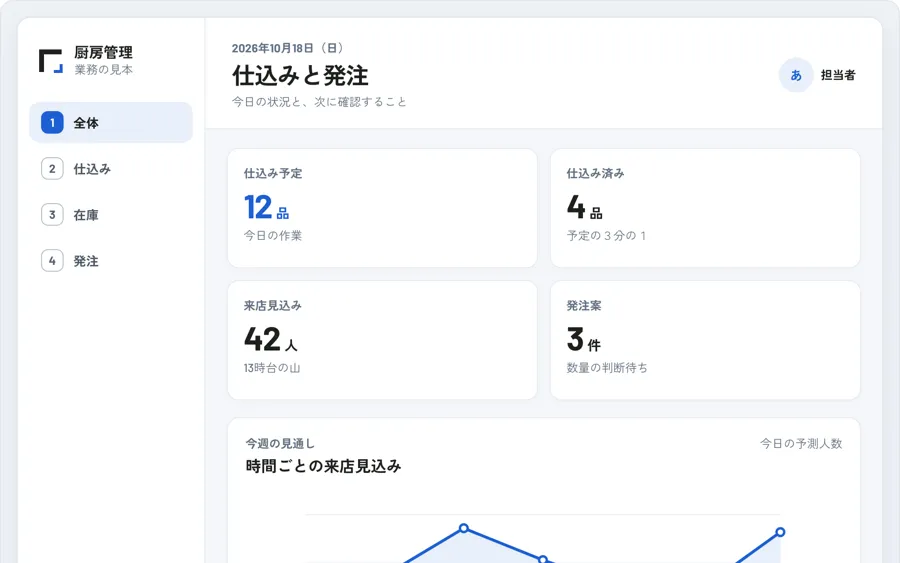Click the 今日の予測人数 legend label

point(801,444)
